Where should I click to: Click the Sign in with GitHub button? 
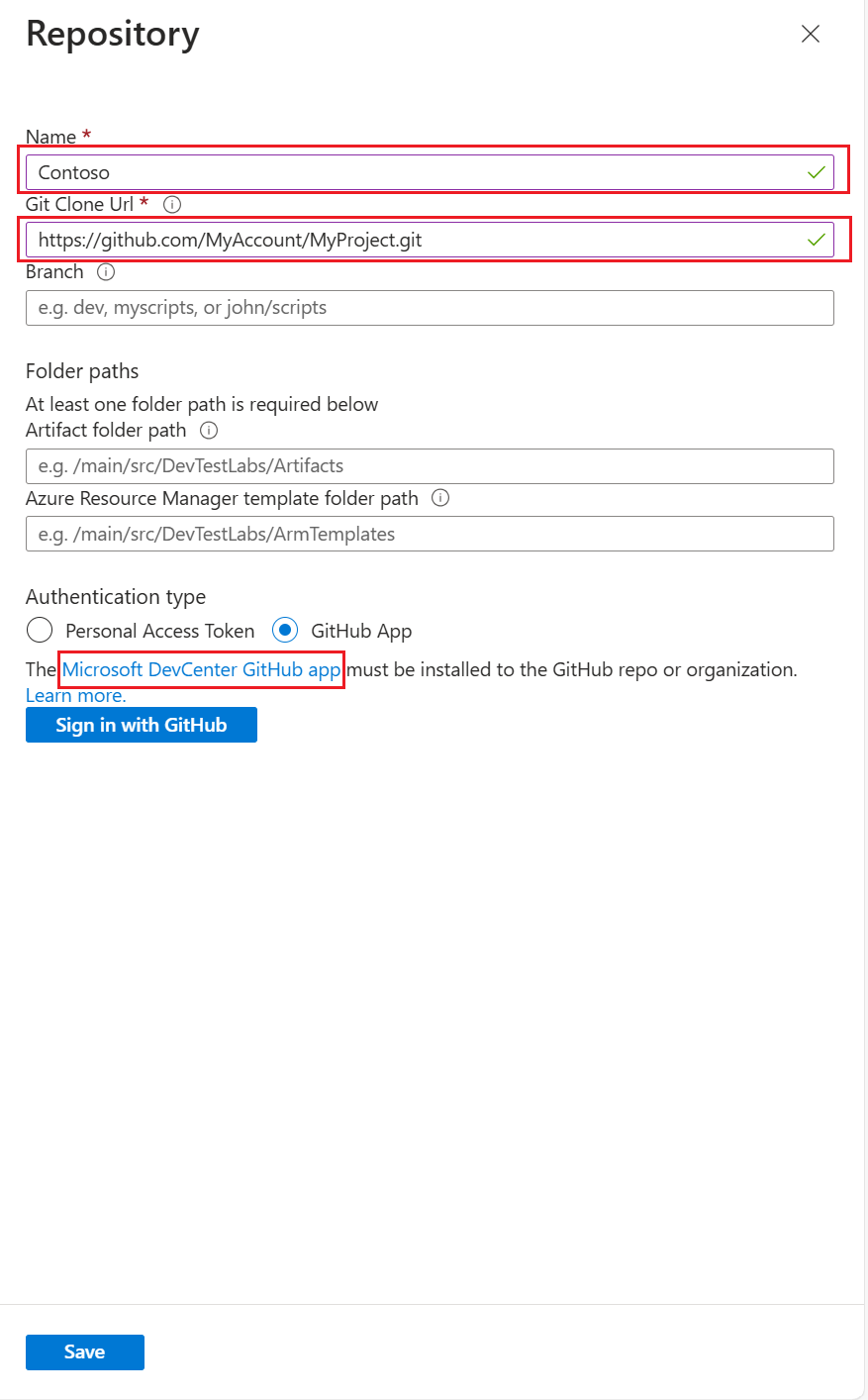[x=141, y=724]
